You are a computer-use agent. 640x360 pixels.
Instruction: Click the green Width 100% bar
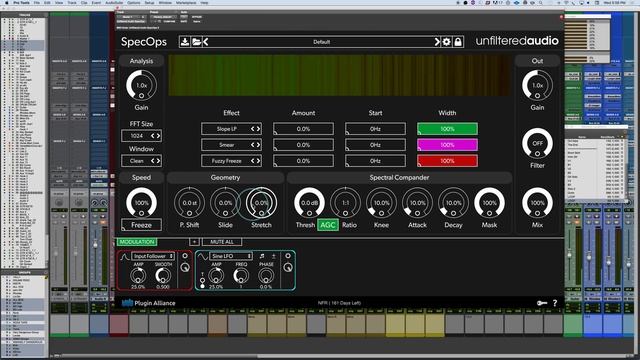[447, 129]
